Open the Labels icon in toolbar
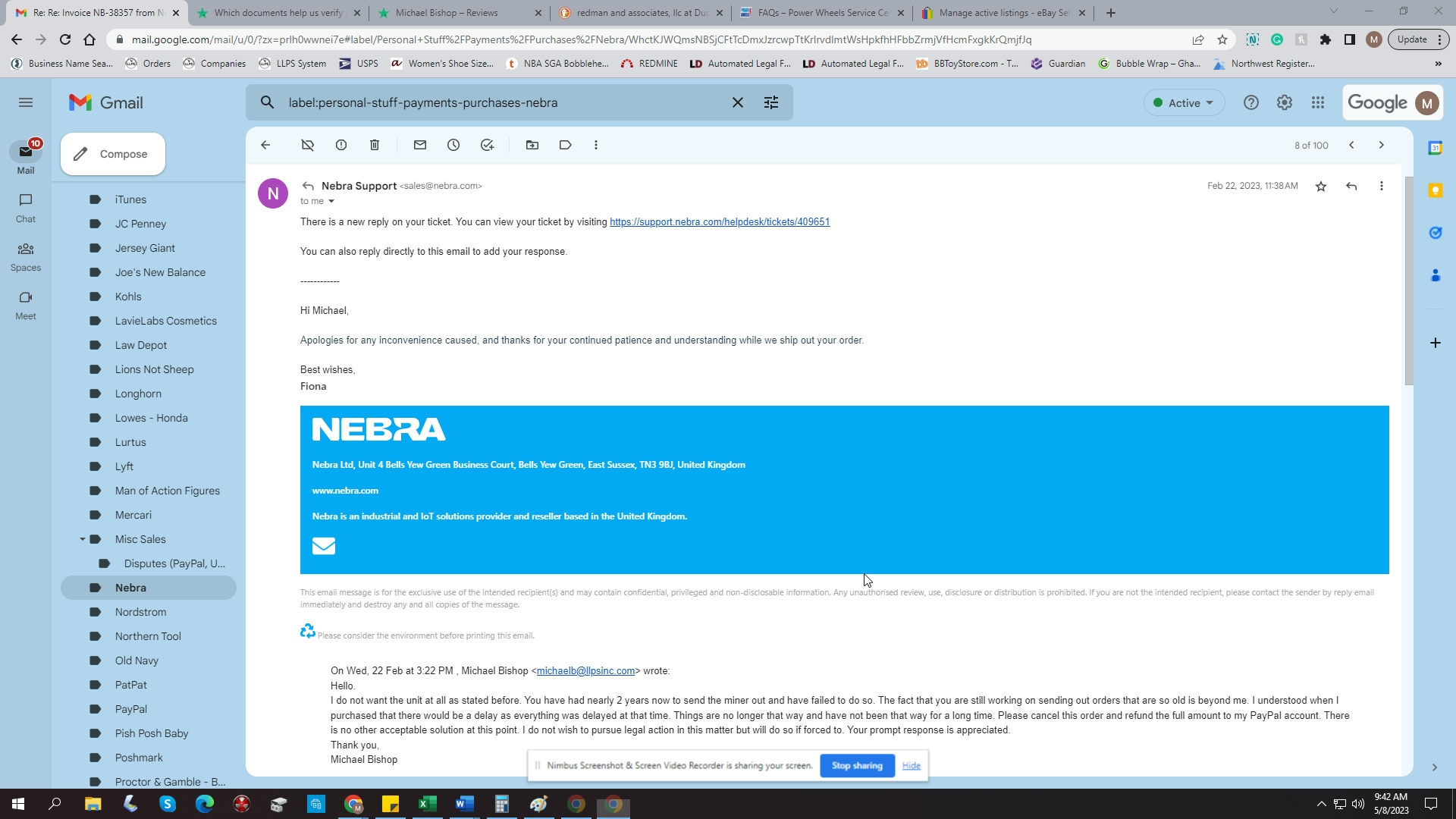The height and width of the screenshot is (819, 1456). coord(566,145)
